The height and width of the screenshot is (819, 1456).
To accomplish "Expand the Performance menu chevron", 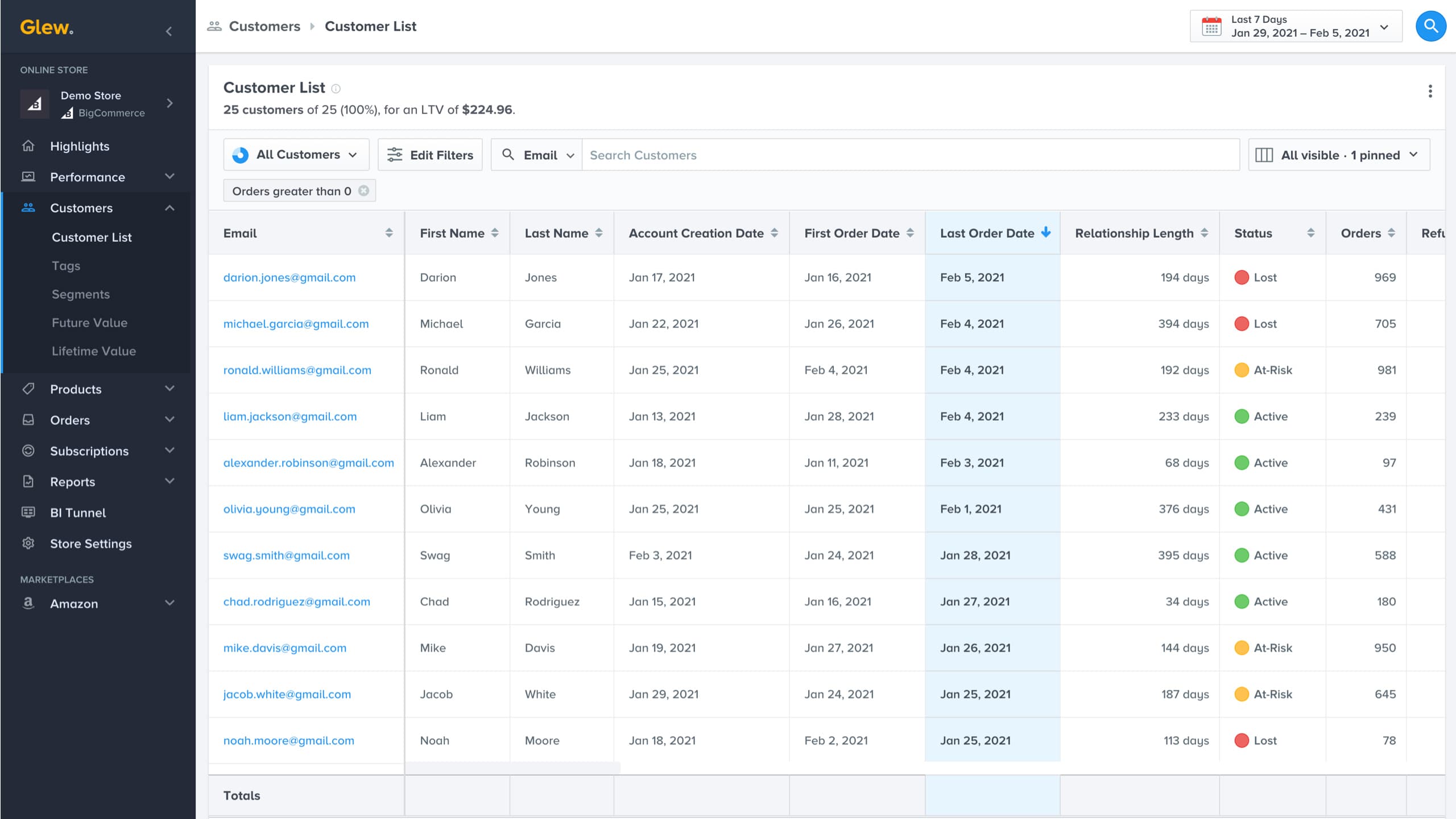I will [x=169, y=176].
